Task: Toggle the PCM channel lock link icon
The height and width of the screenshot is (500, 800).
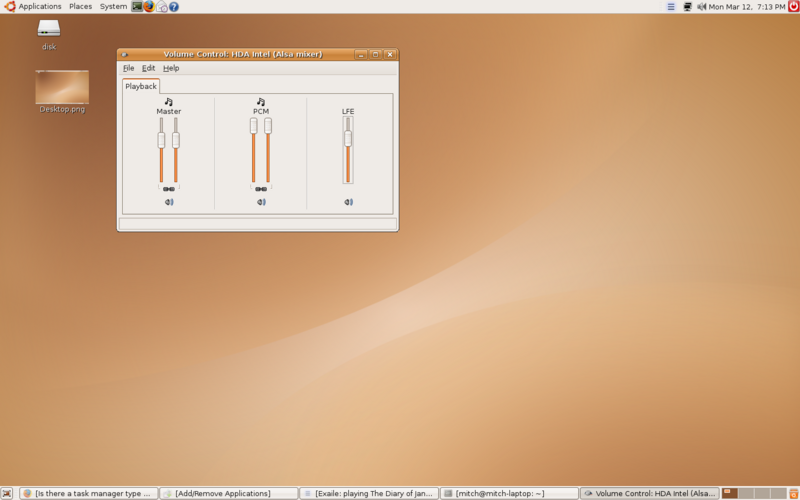Action: click(x=261, y=189)
